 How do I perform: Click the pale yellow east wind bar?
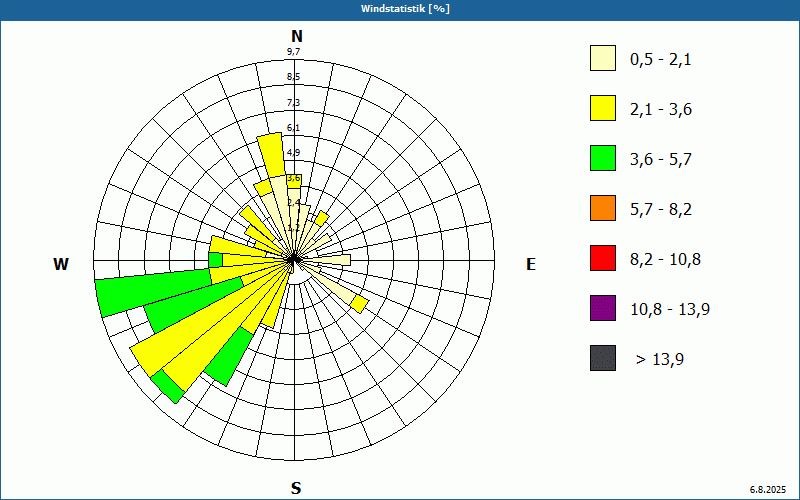(x=327, y=260)
